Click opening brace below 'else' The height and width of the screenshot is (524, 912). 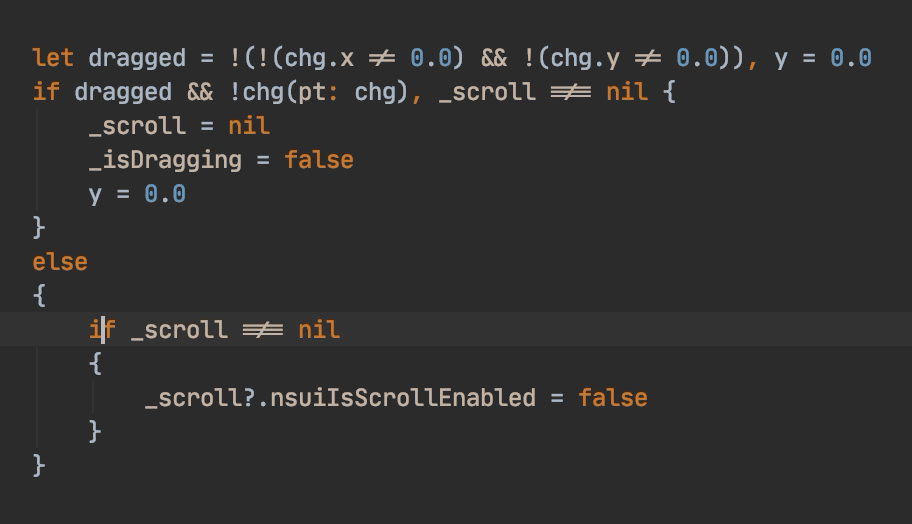pos(39,296)
